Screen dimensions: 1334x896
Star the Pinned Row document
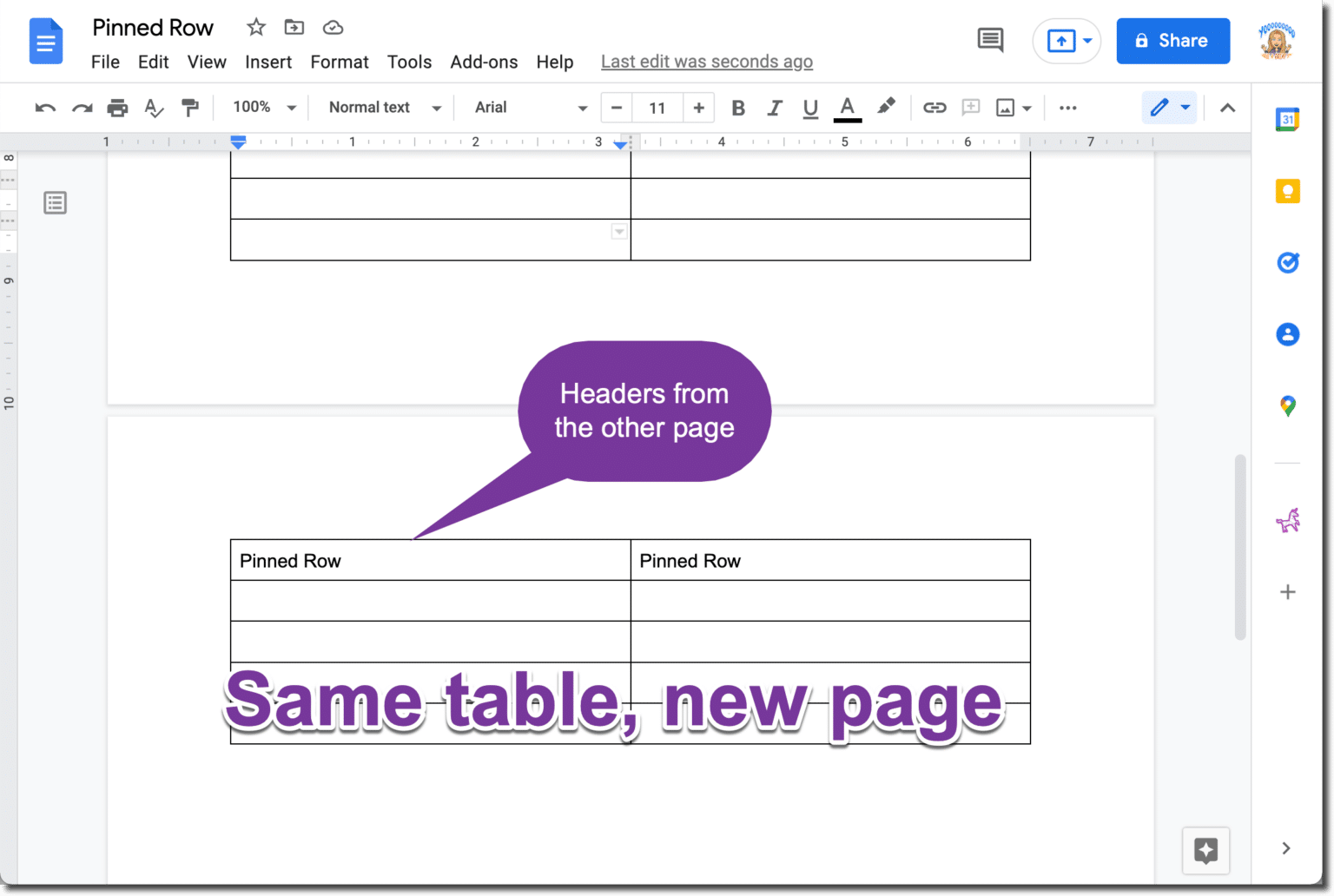[255, 27]
